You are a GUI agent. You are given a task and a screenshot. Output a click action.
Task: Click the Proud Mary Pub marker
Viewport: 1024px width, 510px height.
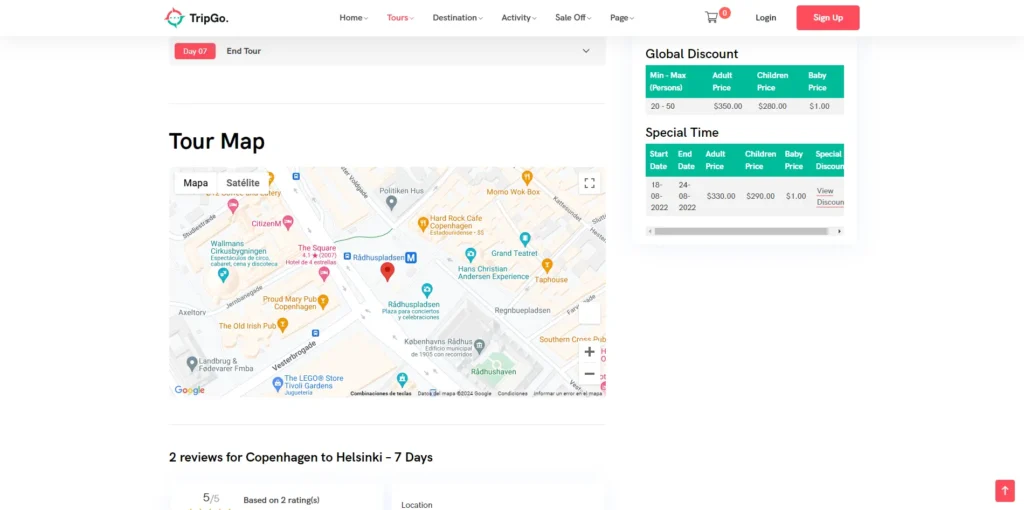[x=323, y=302]
